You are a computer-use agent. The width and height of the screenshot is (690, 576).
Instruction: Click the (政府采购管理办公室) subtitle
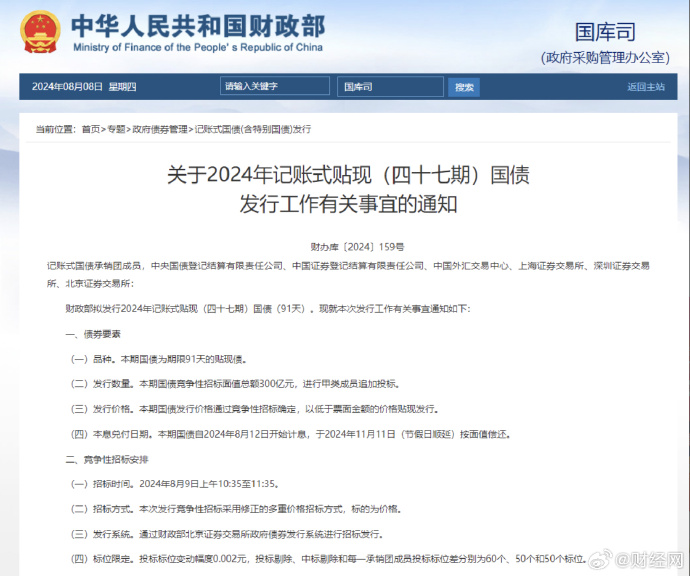point(605,58)
